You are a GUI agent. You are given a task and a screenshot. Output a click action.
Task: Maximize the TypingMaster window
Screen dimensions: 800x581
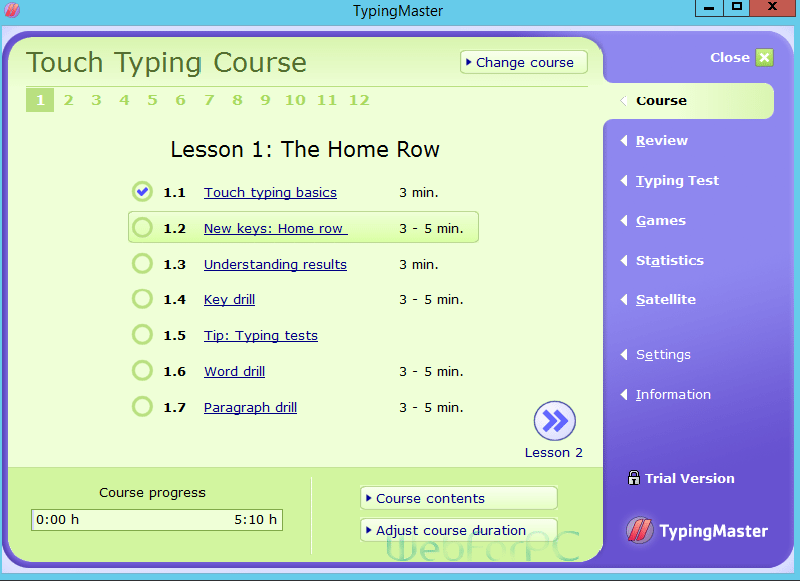pos(737,7)
